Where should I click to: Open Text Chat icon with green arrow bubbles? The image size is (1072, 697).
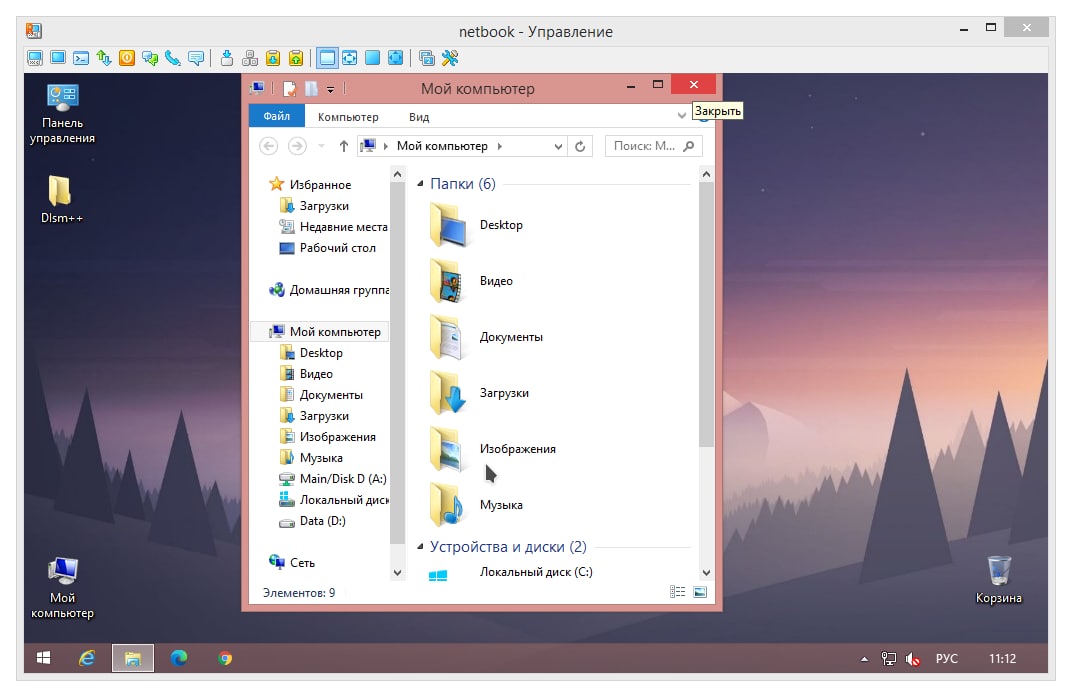click(x=150, y=58)
